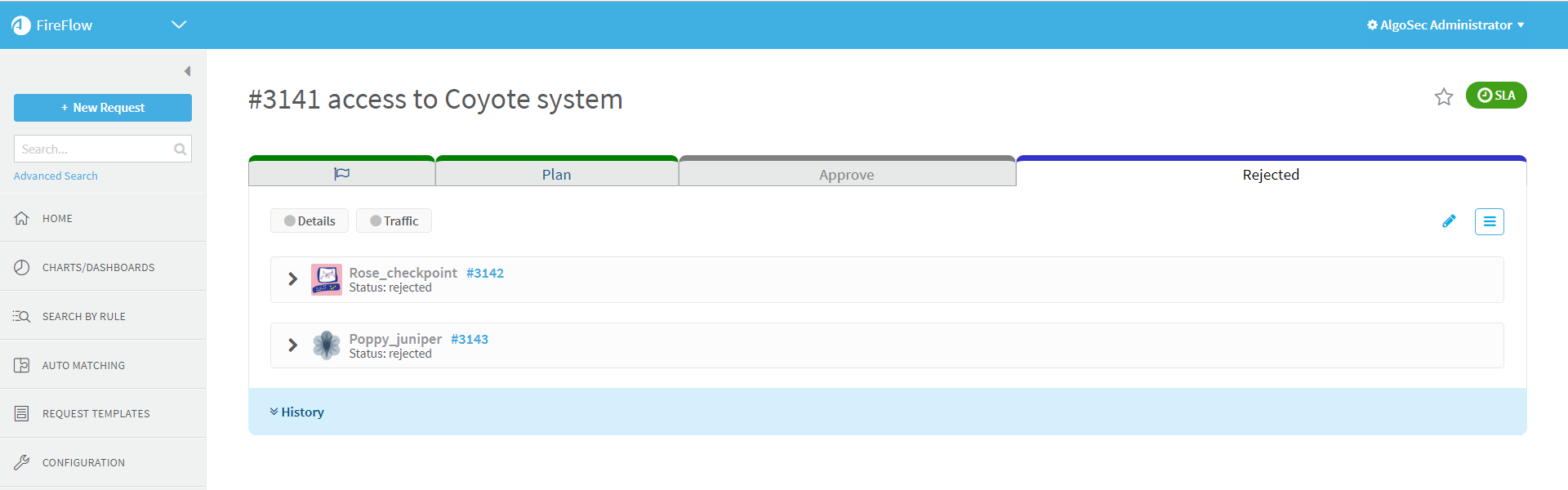This screenshot has height=490, width=1568.
Task: Switch to the Plan tab
Action: (556, 175)
